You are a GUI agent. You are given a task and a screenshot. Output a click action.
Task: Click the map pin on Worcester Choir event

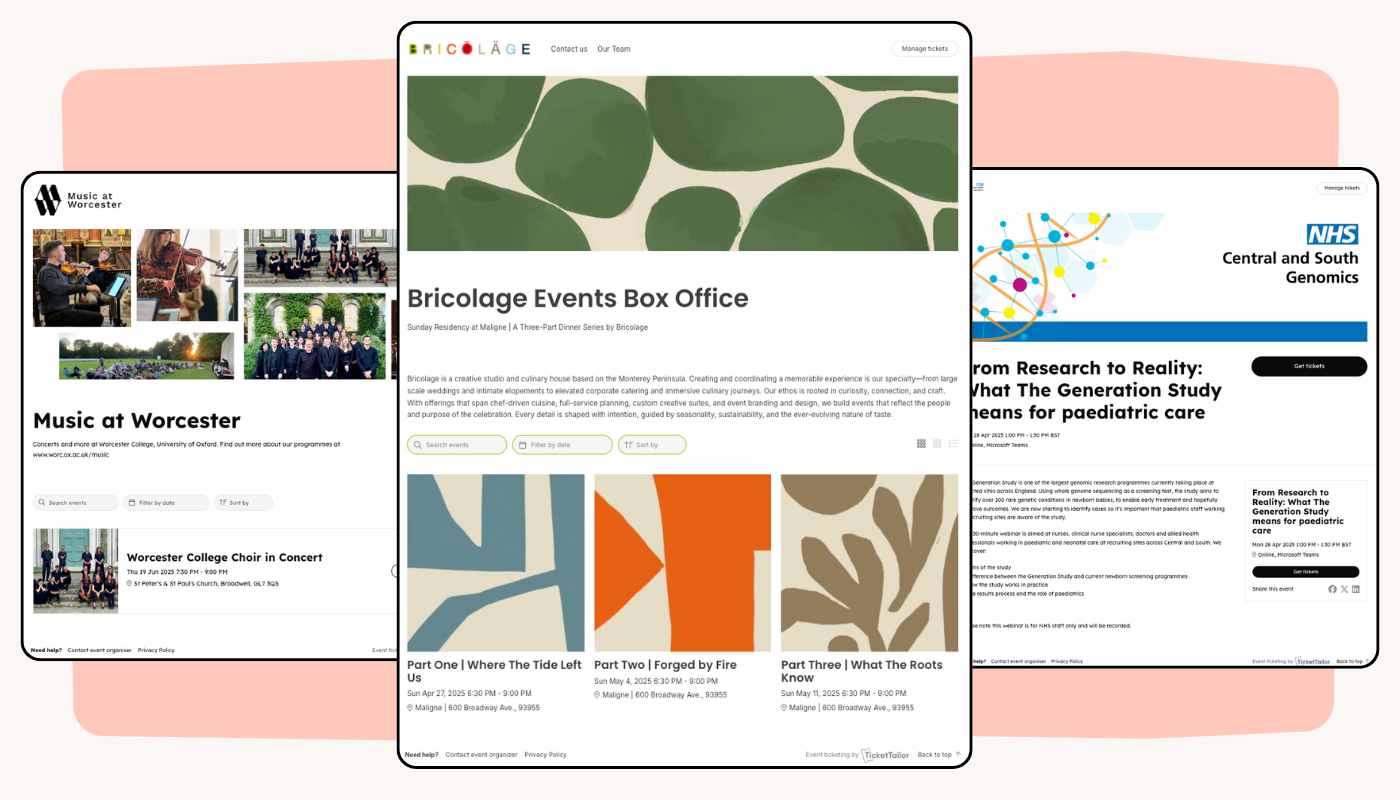point(130,582)
